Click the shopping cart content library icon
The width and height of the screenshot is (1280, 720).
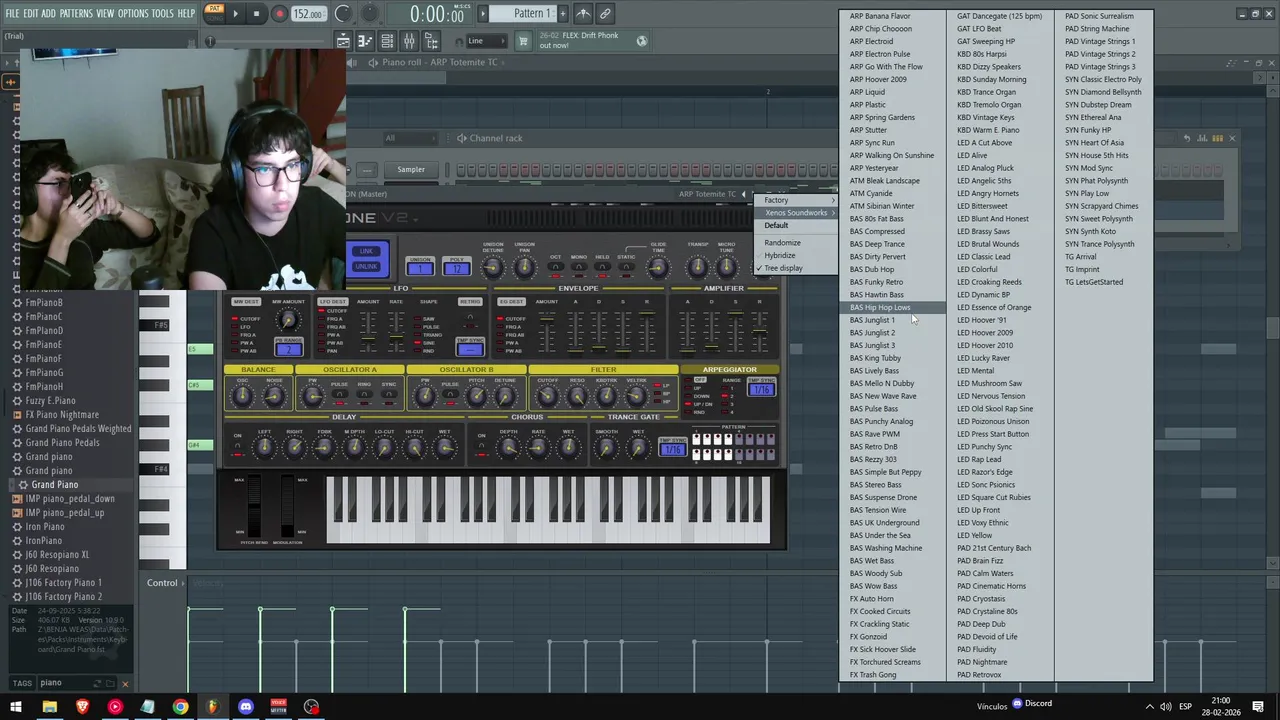coord(522,41)
